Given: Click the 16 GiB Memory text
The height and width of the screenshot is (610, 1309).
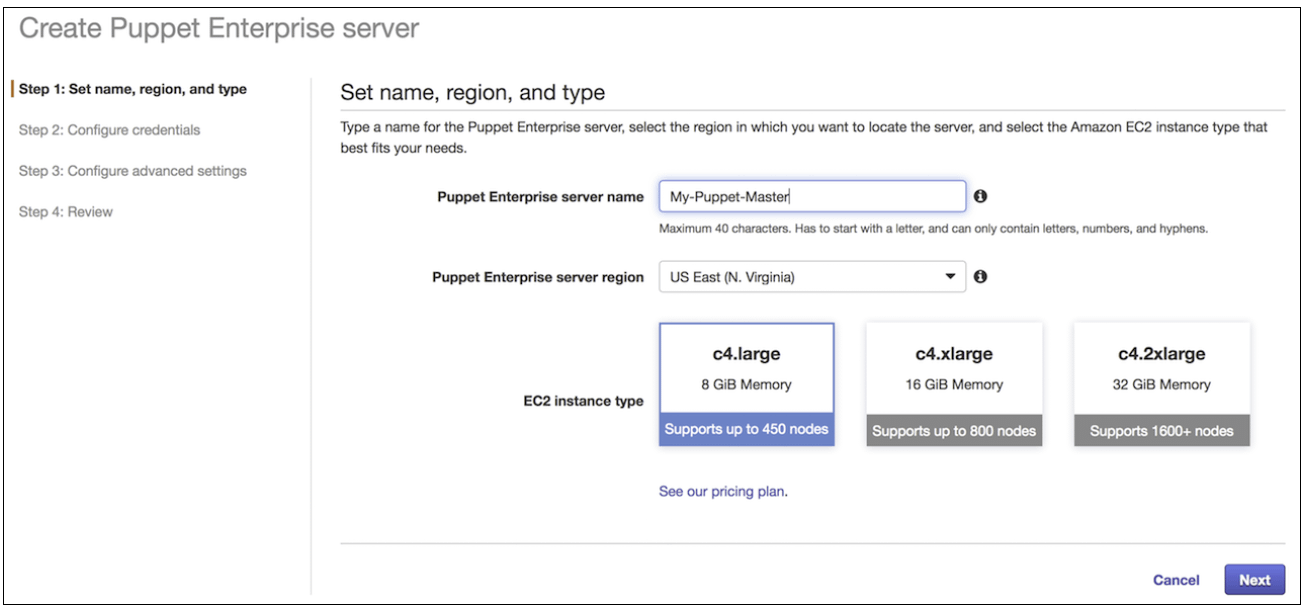Looking at the screenshot, I should click(x=954, y=384).
